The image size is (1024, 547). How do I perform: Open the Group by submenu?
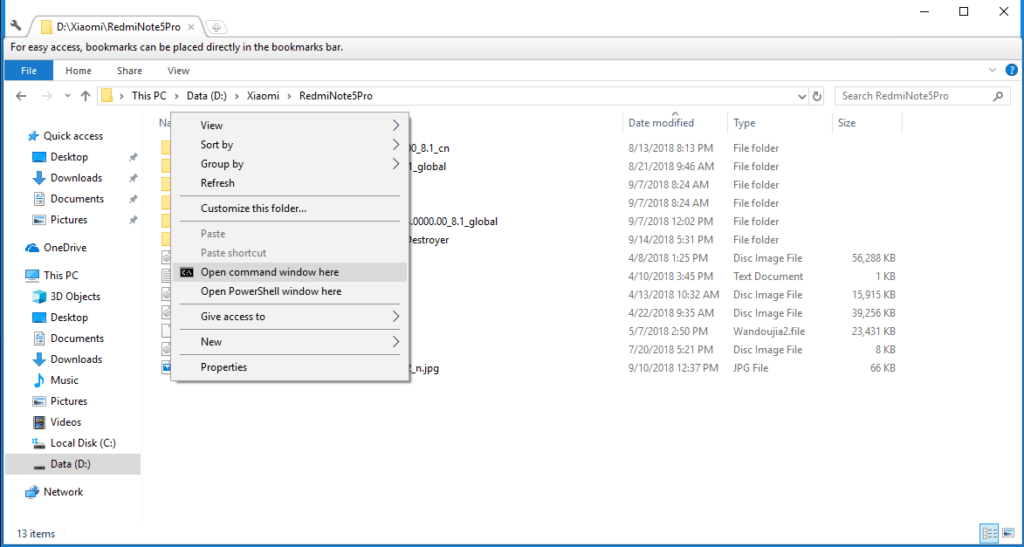click(290, 164)
